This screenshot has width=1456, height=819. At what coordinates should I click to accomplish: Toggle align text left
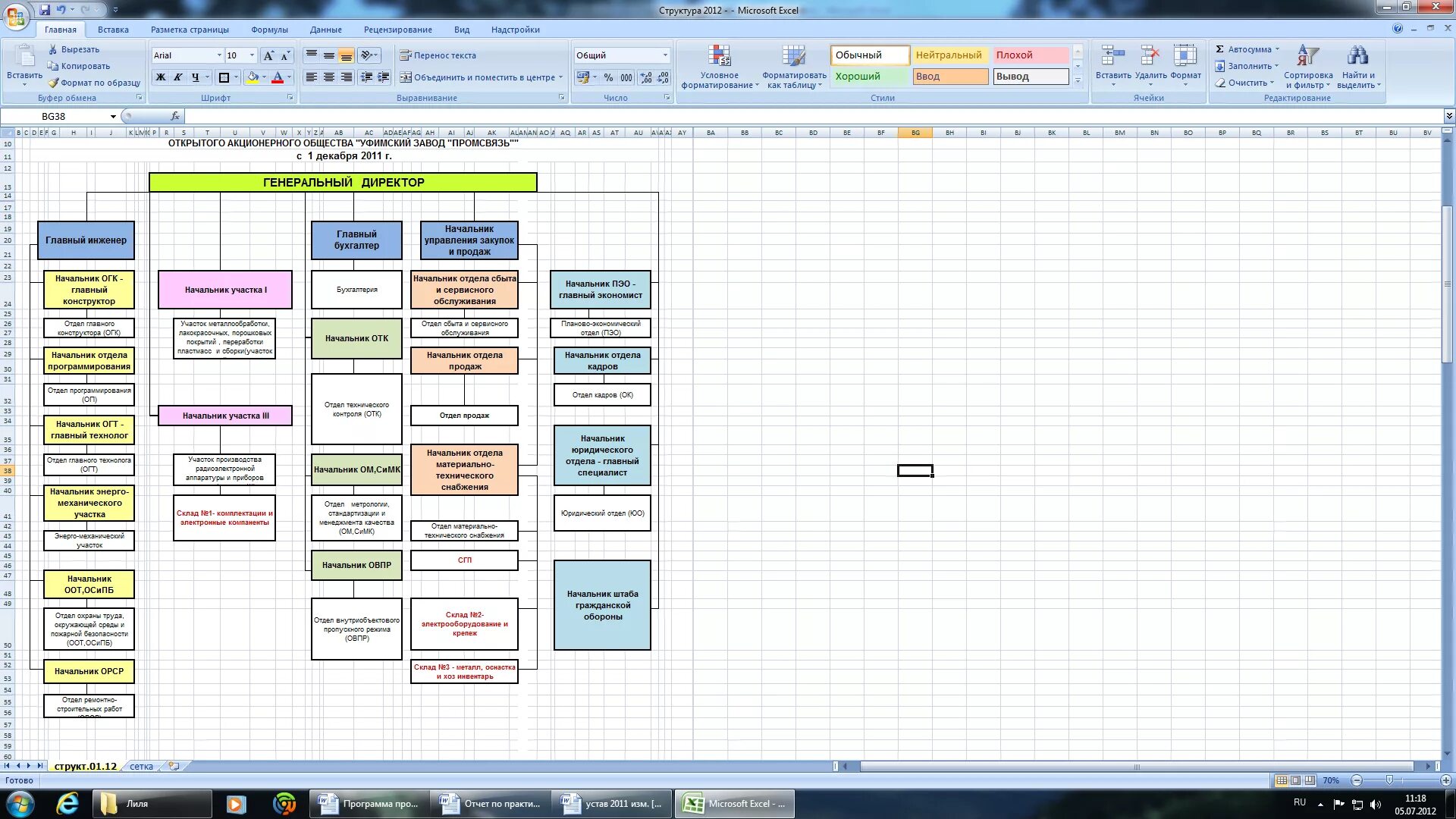coord(312,77)
